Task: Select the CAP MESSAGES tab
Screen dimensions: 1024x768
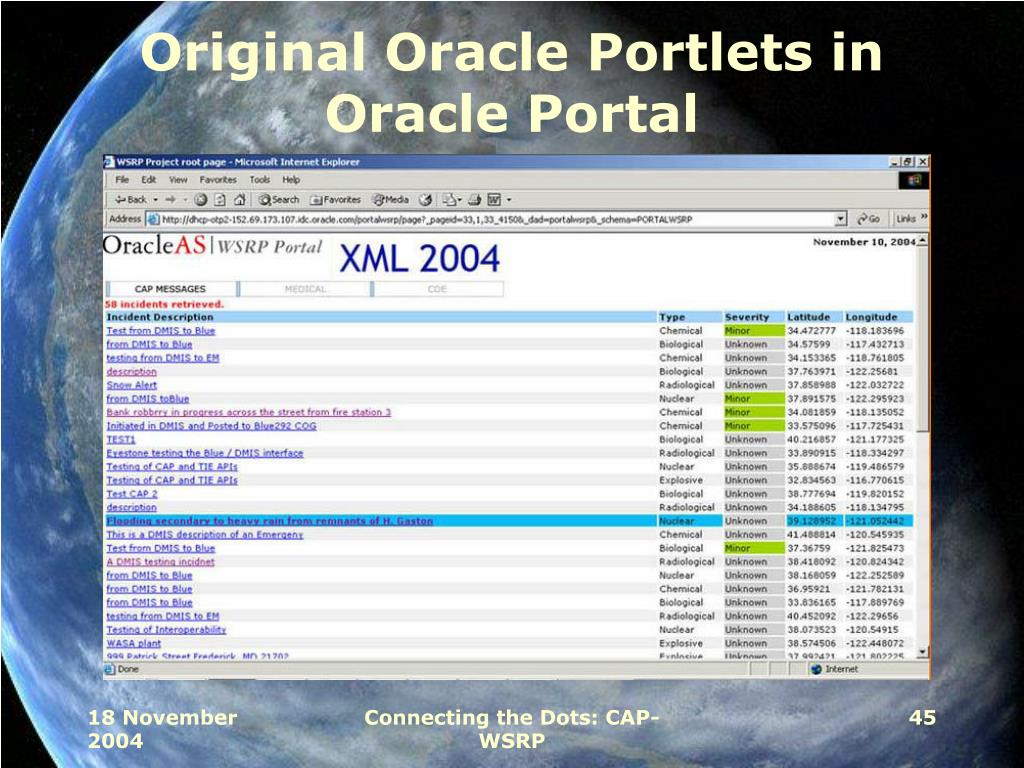Action: coord(170,289)
